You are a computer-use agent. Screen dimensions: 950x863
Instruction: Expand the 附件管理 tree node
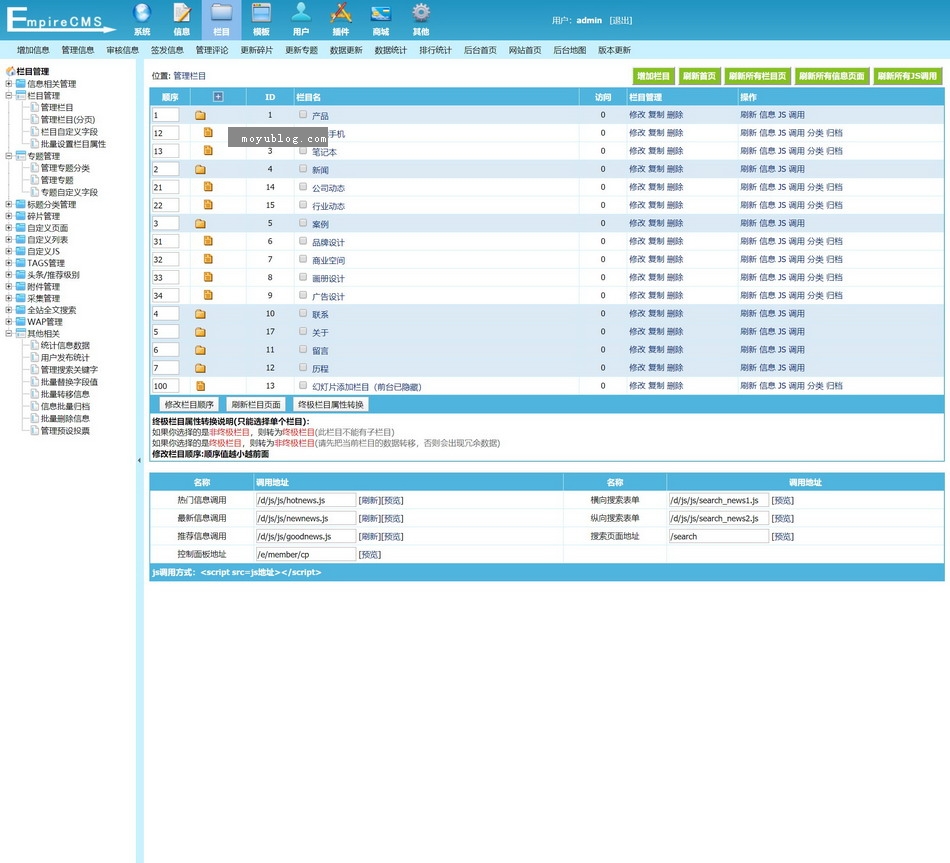tap(8, 286)
